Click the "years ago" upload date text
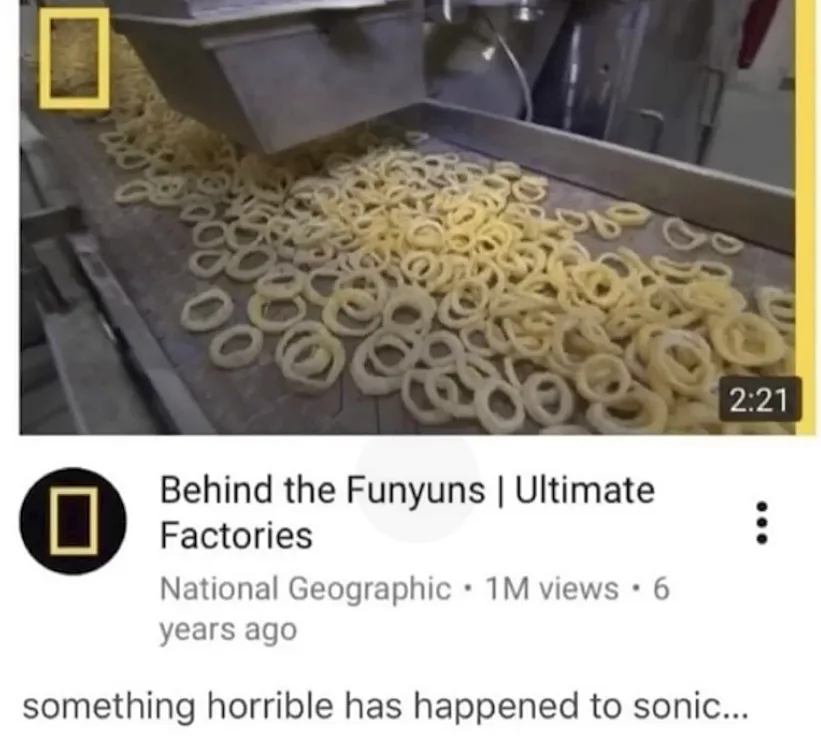Viewport: 821px width, 744px height. click(228, 630)
